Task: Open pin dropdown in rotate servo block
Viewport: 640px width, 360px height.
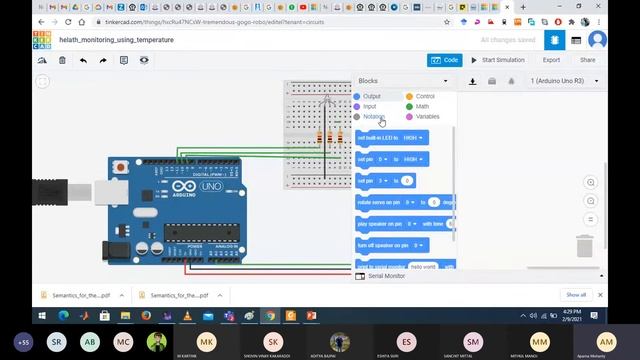Action: 410,202
